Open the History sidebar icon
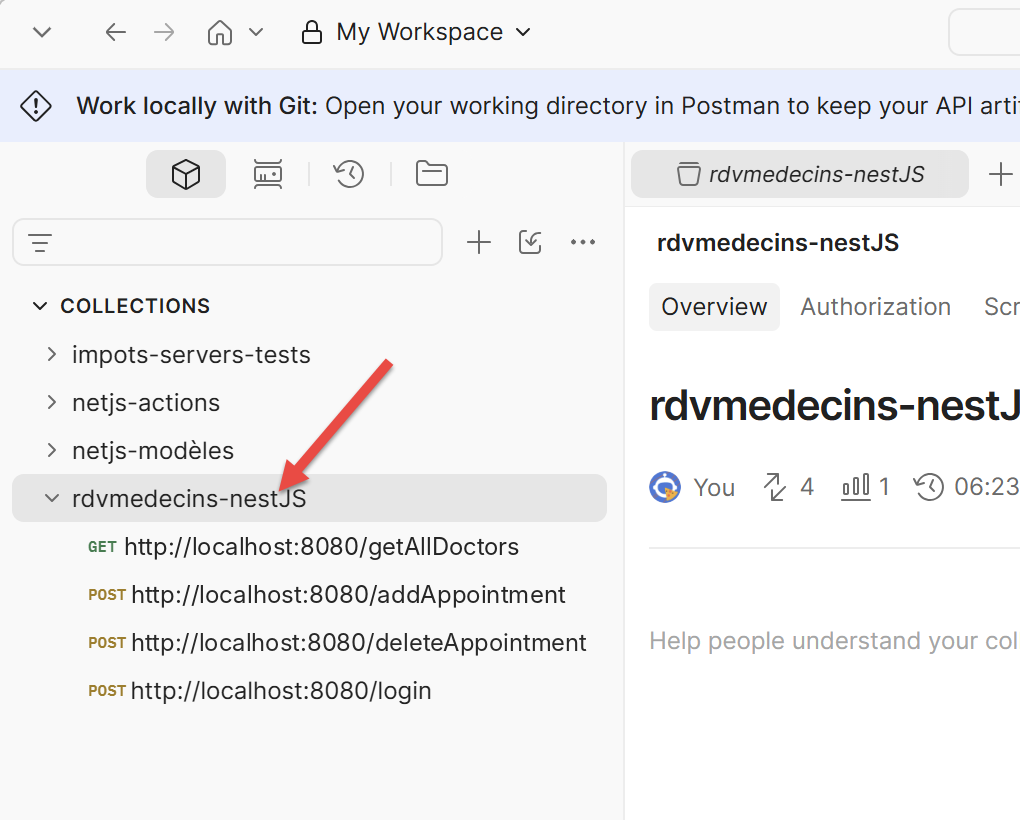Screen dimensions: 1020x820 [349, 174]
